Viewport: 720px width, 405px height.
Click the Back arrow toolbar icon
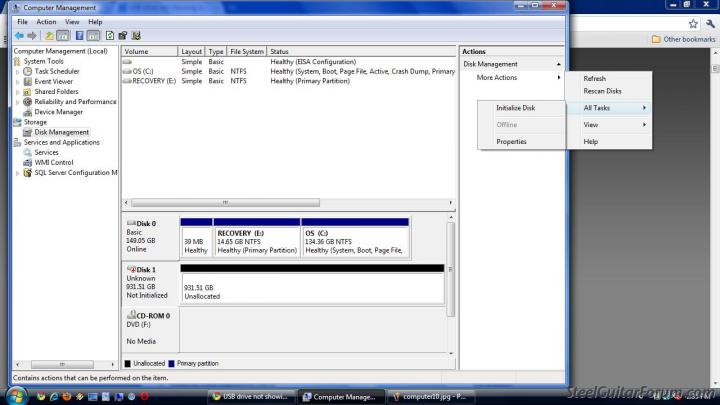[x=18, y=36]
